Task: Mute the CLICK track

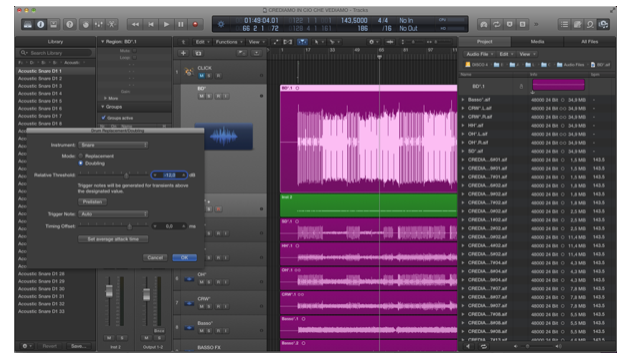Action: point(201,75)
